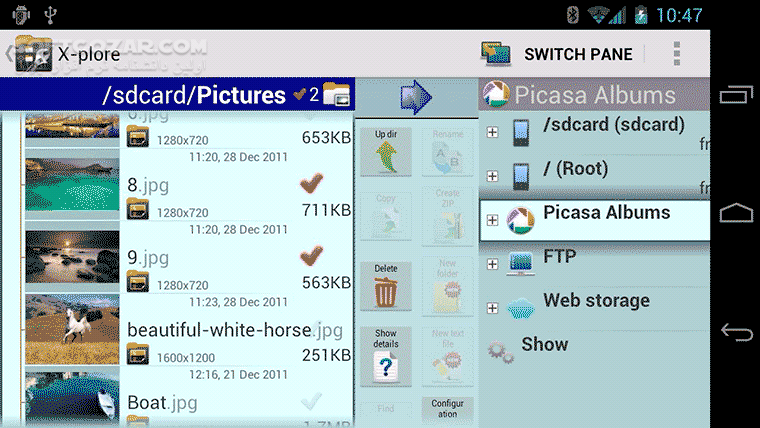Expand the / (Root) node

(492, 175)
